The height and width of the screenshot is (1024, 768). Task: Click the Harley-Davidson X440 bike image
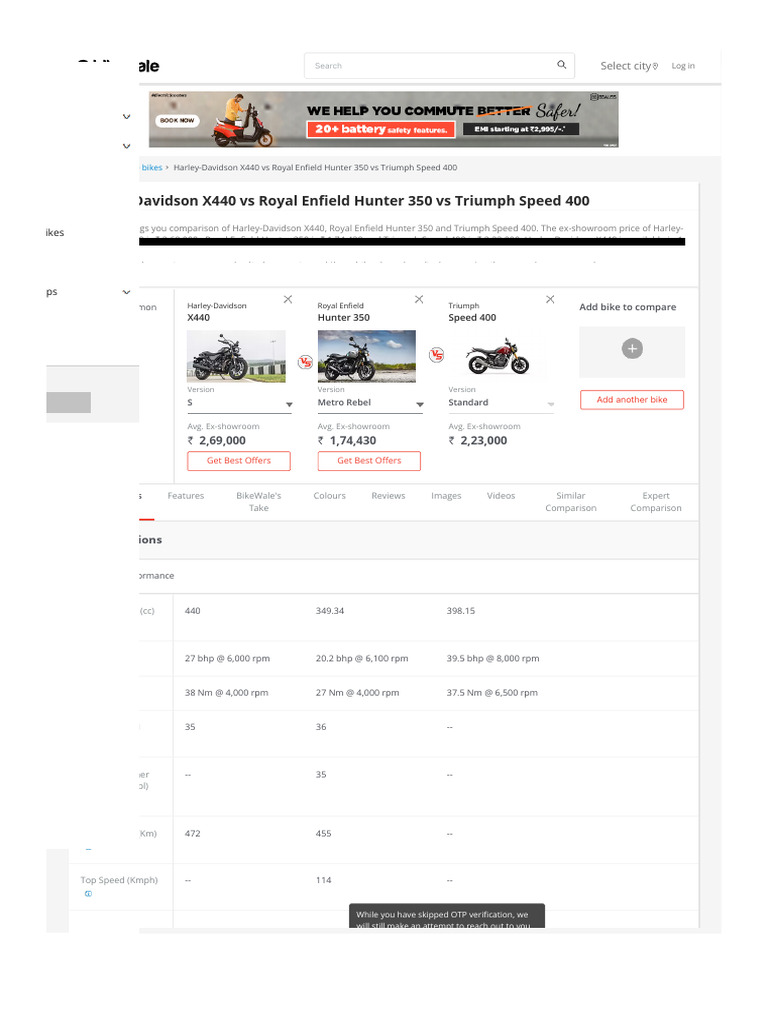236,356
